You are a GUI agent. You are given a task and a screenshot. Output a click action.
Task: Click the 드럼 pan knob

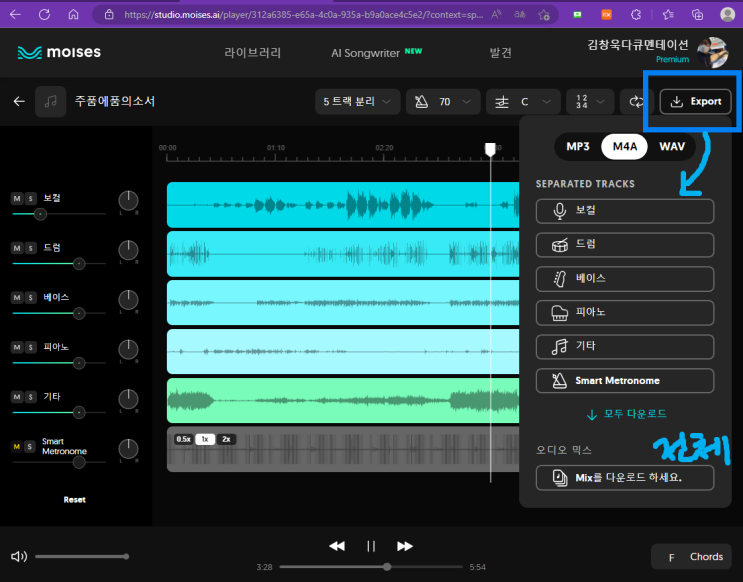click(128, 250)
